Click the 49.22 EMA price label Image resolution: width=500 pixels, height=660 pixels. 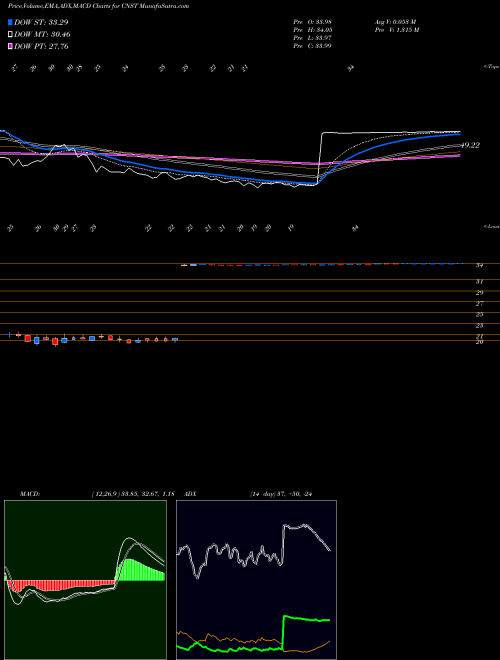[x=470, y=145]
